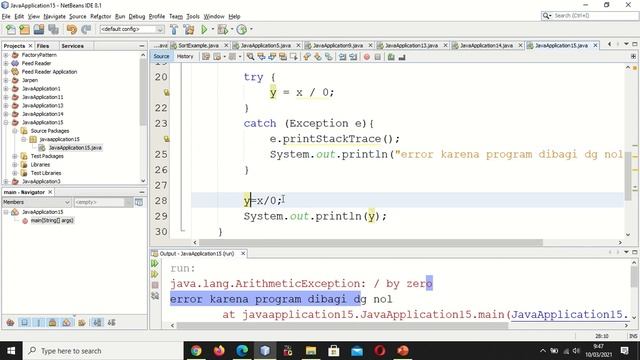Toggle Show Static Members filter in Navigator
This screenshot has width=640, height=360.
point(39,323)
